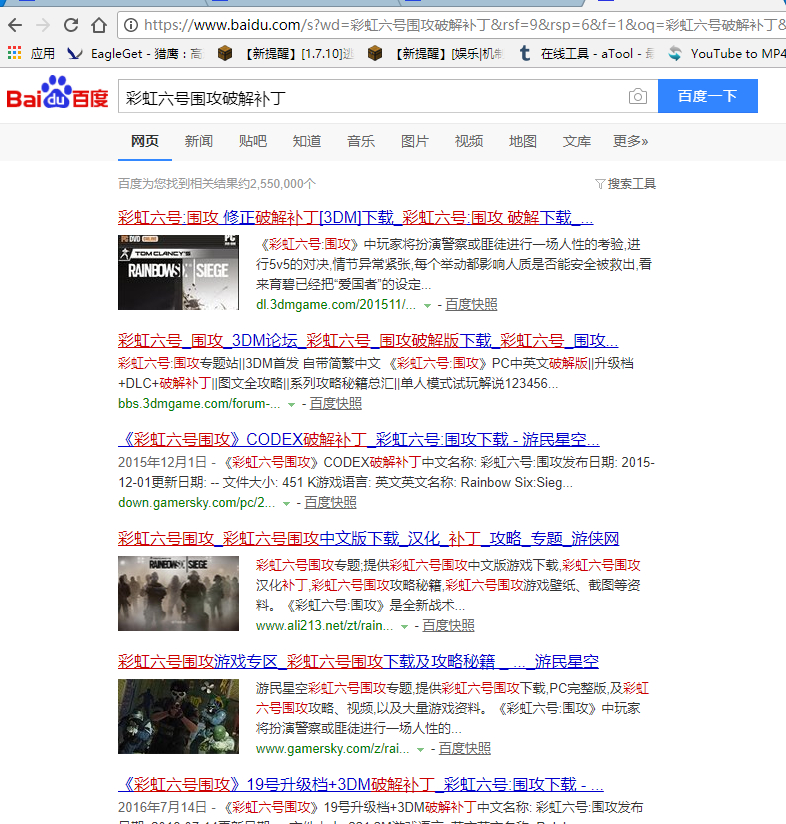
Task: Click the Baidu search input field
Action: (x=373, y=96)
